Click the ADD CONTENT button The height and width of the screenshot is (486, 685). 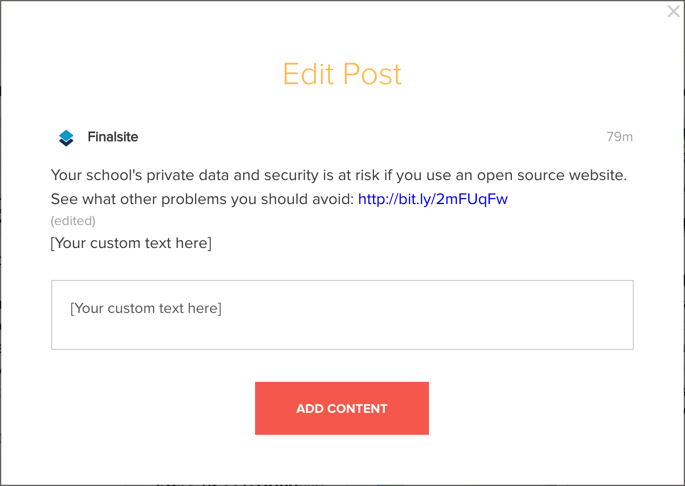(x=342, y=408)
